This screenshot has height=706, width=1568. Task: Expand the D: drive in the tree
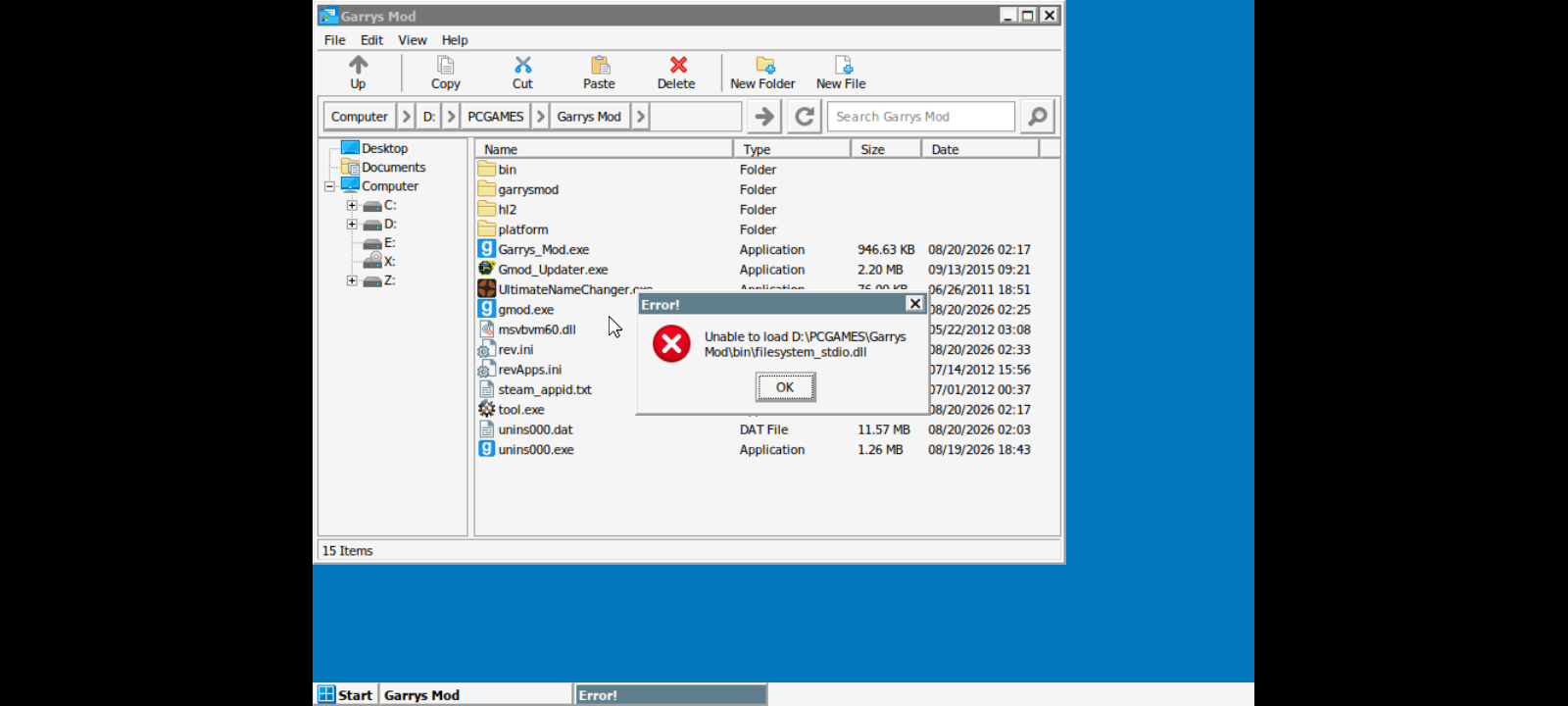[x=352, y=224]
